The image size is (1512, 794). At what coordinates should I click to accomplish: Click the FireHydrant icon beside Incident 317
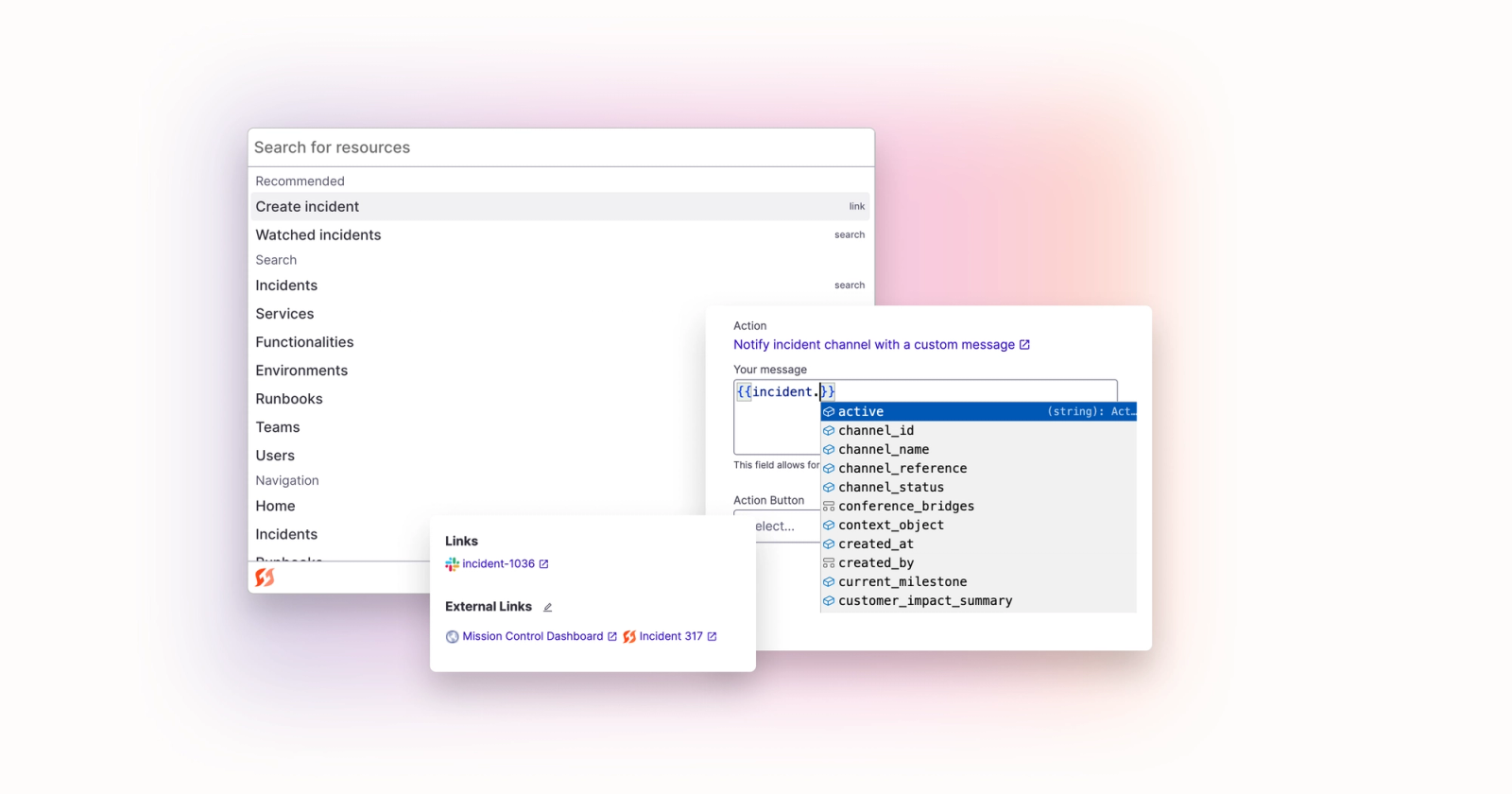(629, 637)
